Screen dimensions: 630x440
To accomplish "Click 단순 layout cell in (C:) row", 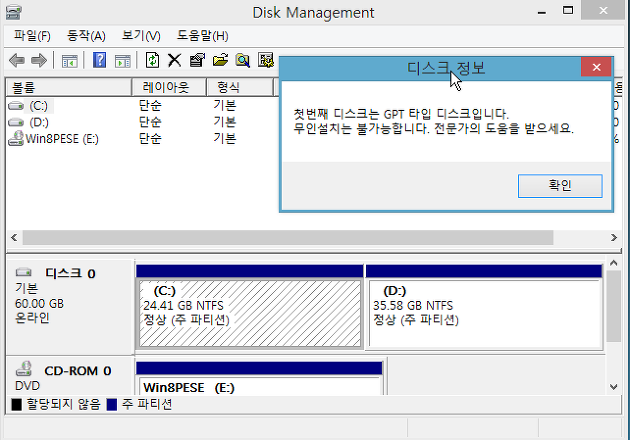I will tap(150, 106).
